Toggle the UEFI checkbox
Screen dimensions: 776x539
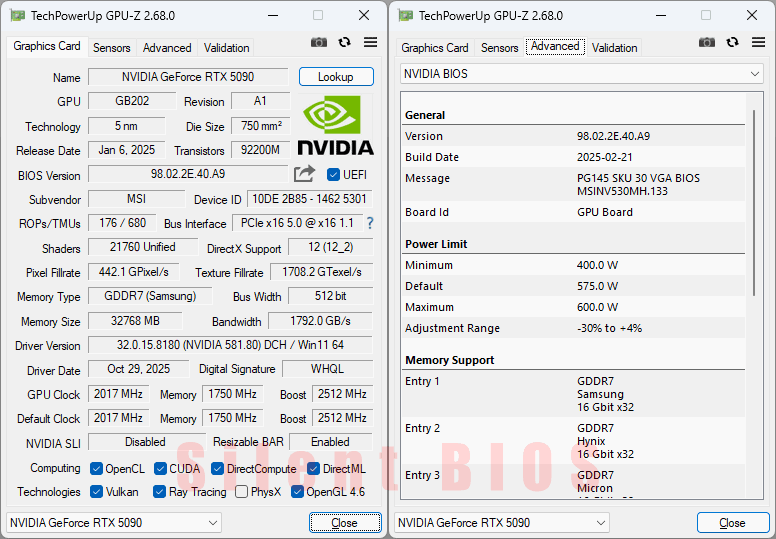coord(334,175)
